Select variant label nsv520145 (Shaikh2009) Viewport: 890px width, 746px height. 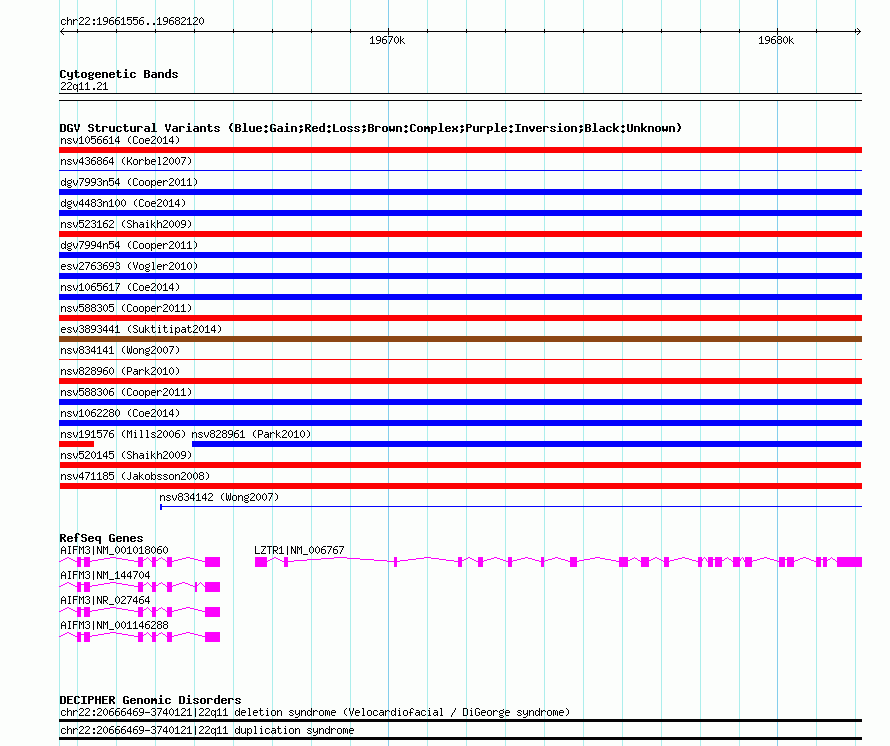(x=126, y=455)
